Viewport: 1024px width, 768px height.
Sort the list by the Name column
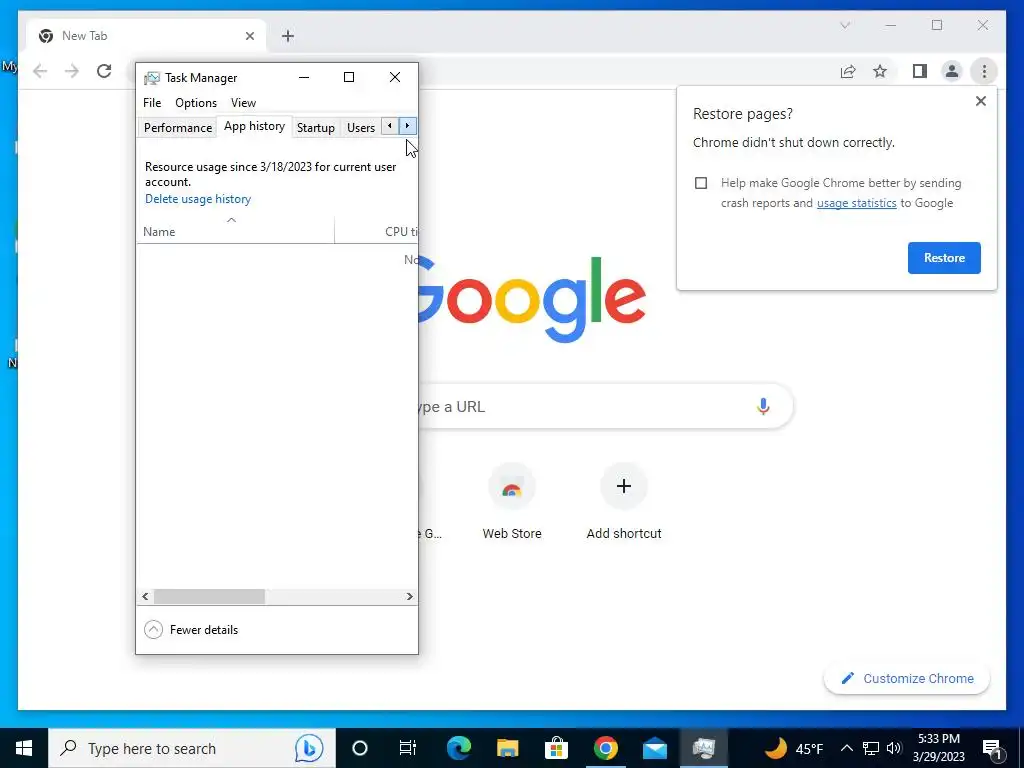(x=235, y=231)
